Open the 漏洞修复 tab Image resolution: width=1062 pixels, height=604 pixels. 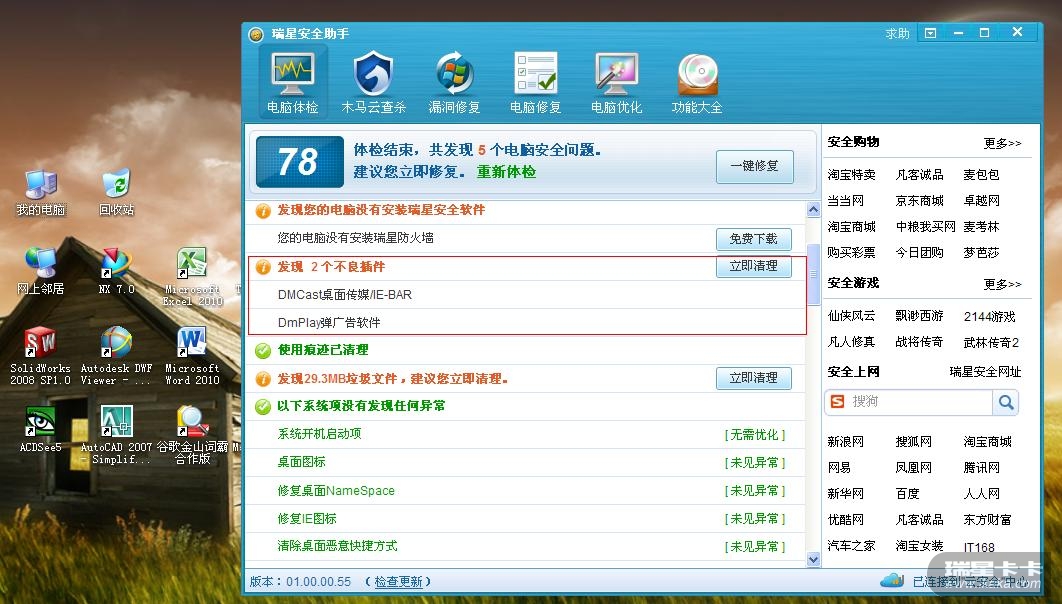coord(454,82)
